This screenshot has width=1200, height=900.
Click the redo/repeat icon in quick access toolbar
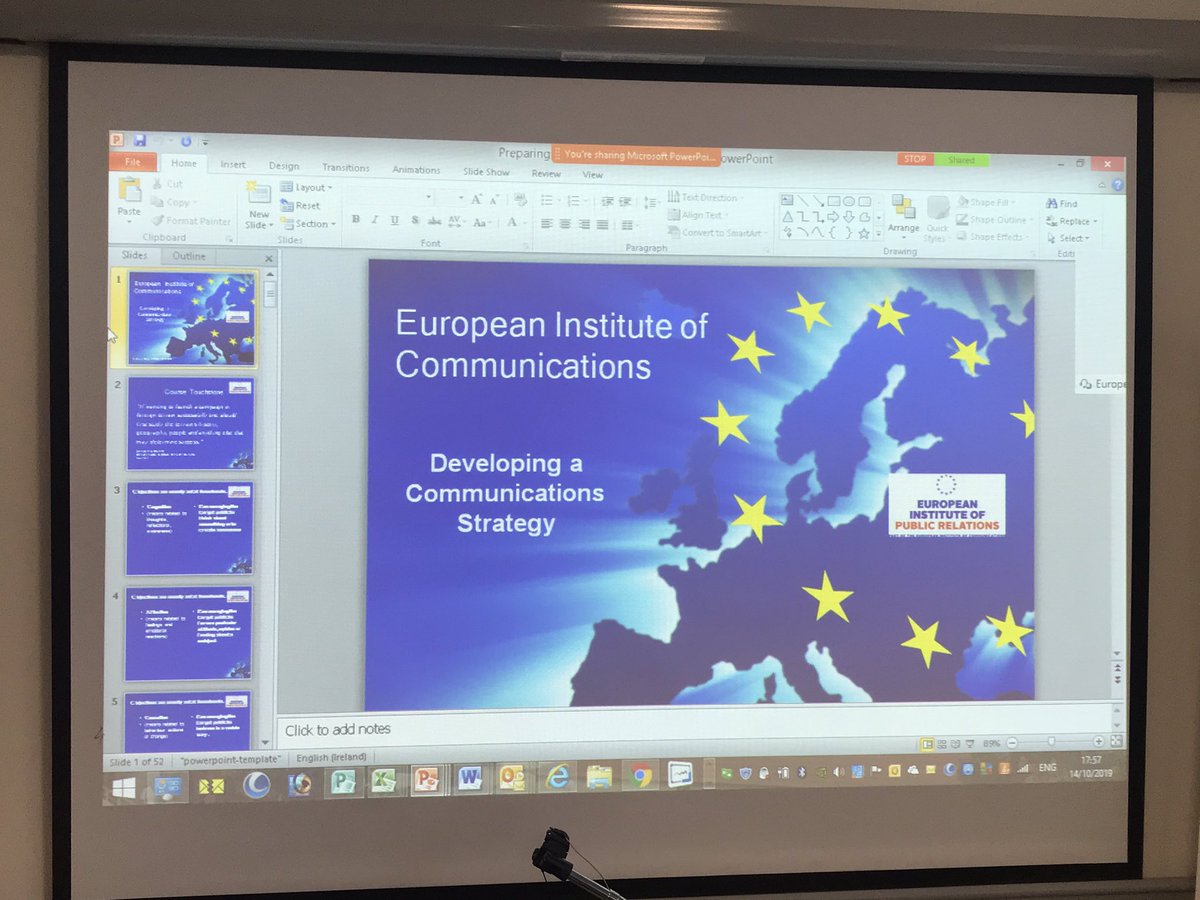coord(185,142)
